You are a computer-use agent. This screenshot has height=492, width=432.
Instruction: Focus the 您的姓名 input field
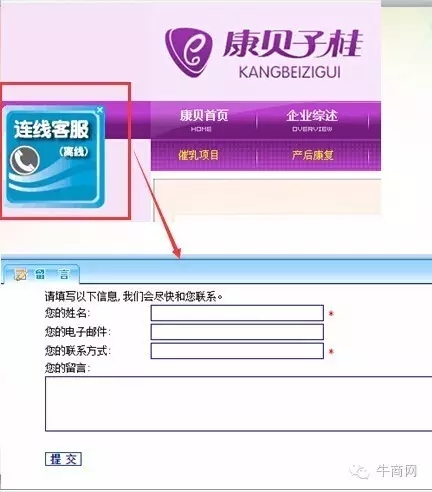[x=237, y=313]
